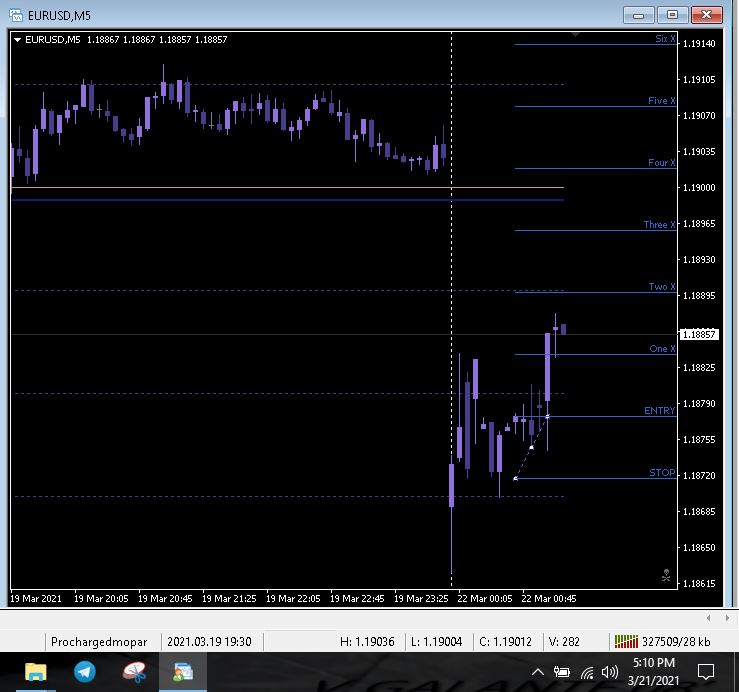
Task: Click the chart shift marker triangle
Action: coord(575,34)
